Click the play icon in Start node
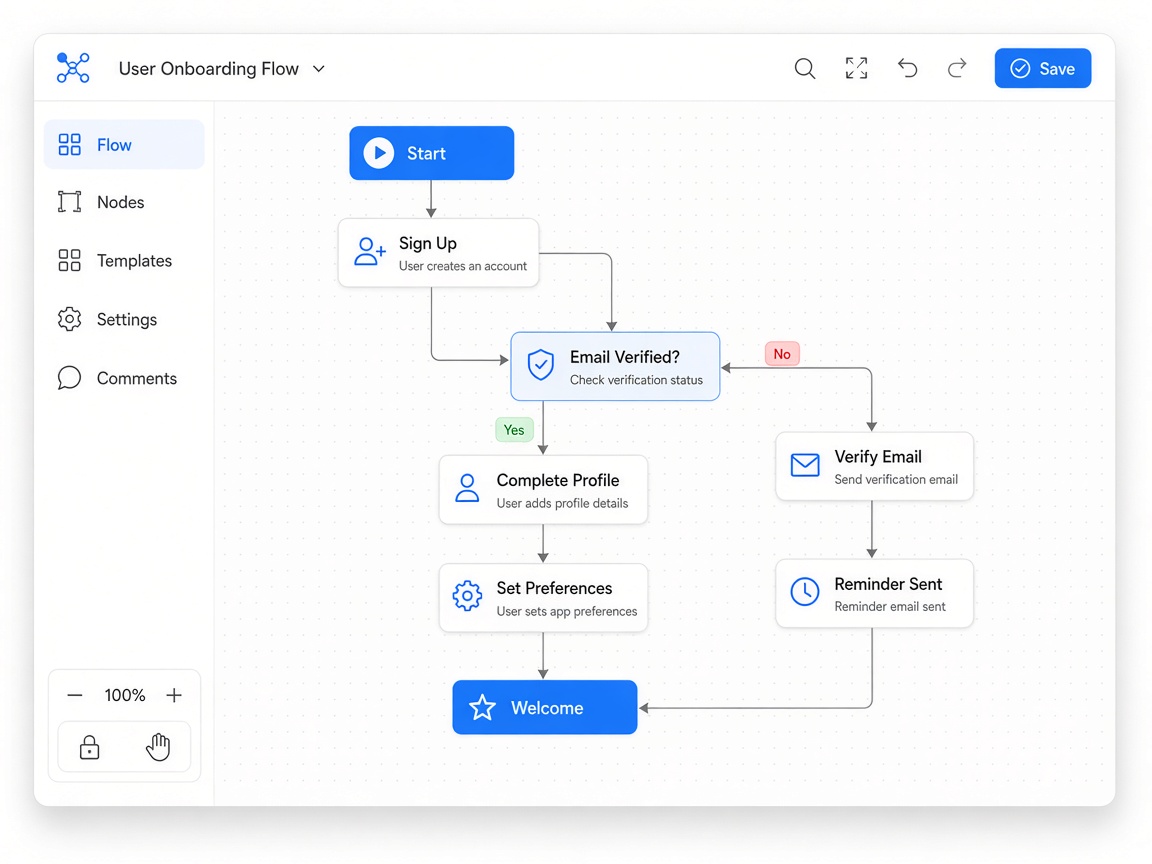 pyautogui.click(x=379, y=153)
